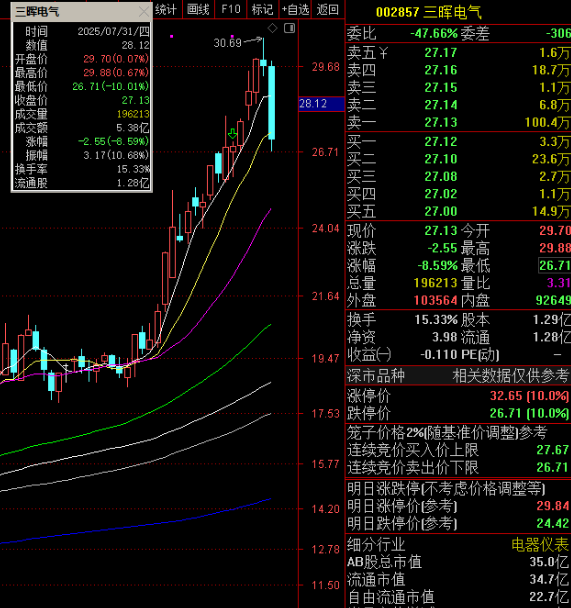Toggle the side panel layout icon
Viewport: 571px width, 608px height.
[x=290, y=28]
